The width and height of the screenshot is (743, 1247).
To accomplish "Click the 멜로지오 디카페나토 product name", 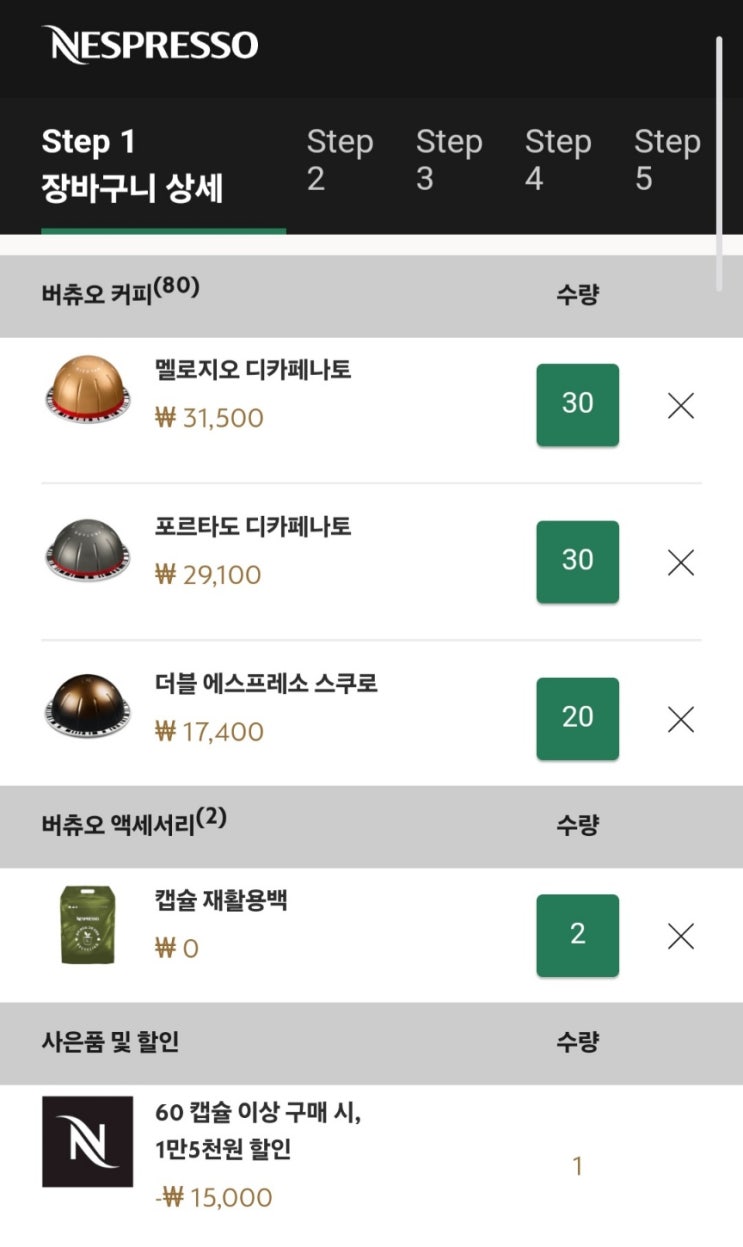I will pos(253,371).
